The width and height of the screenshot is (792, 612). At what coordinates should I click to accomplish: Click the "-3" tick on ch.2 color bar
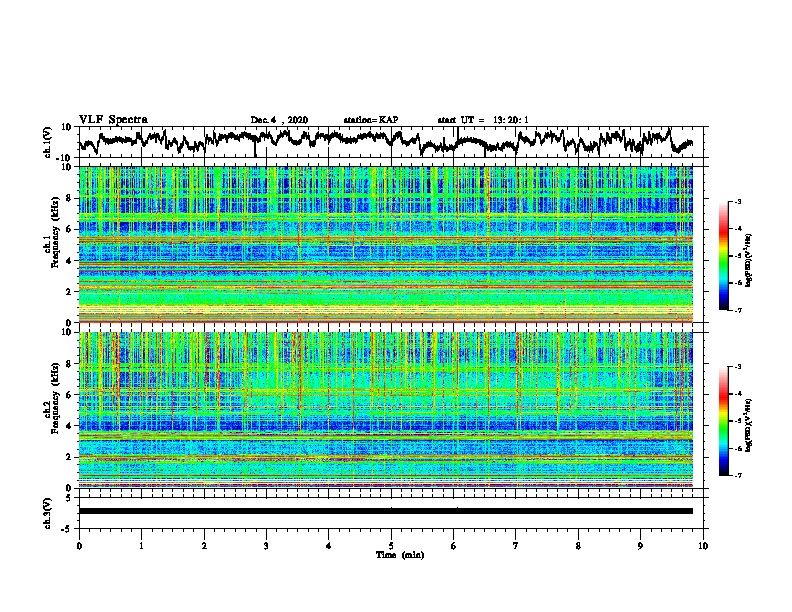tap(737, 367)
